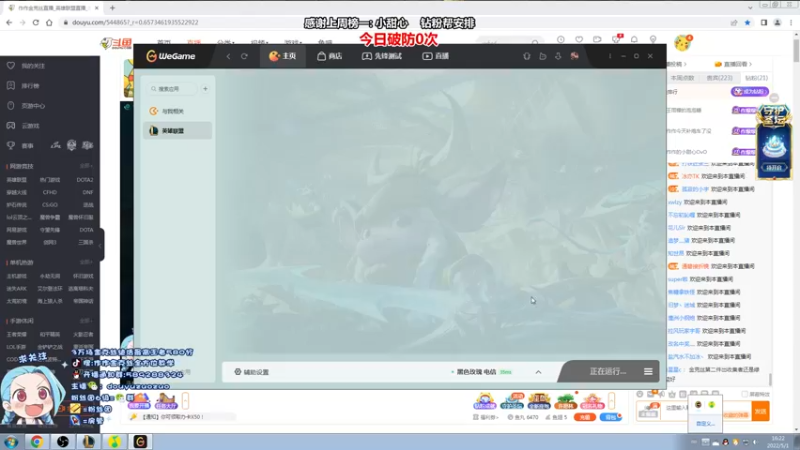Click the Douyu logo
The width and height of the screenshot is (800, 450).
pyautogui.click(x=116, y=43)
